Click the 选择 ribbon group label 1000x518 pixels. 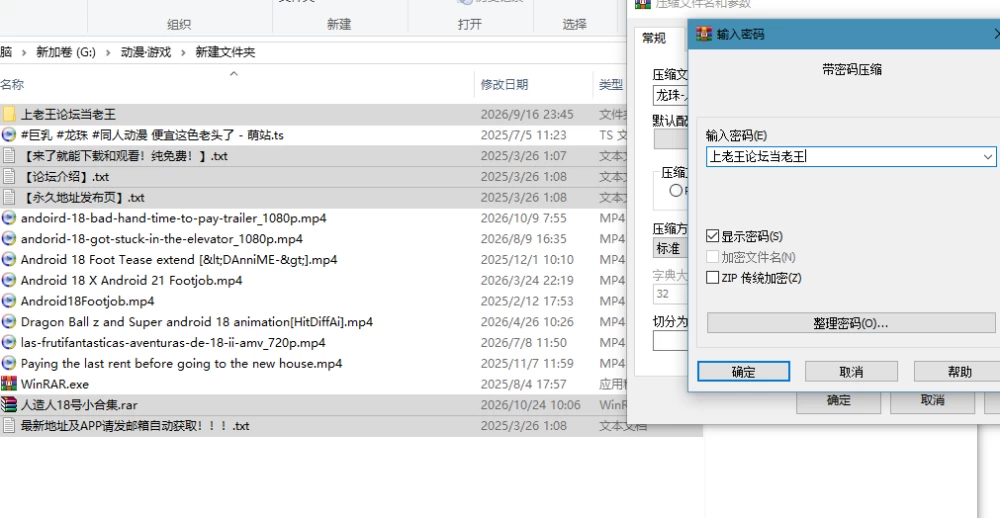tap(574, 24)
